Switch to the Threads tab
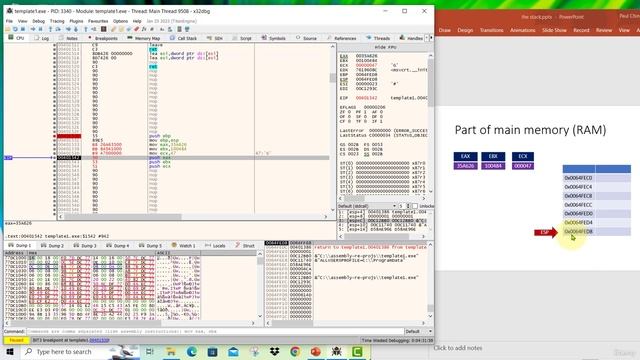This screenshot has width=640, height=360. click(x=378, y=38)
